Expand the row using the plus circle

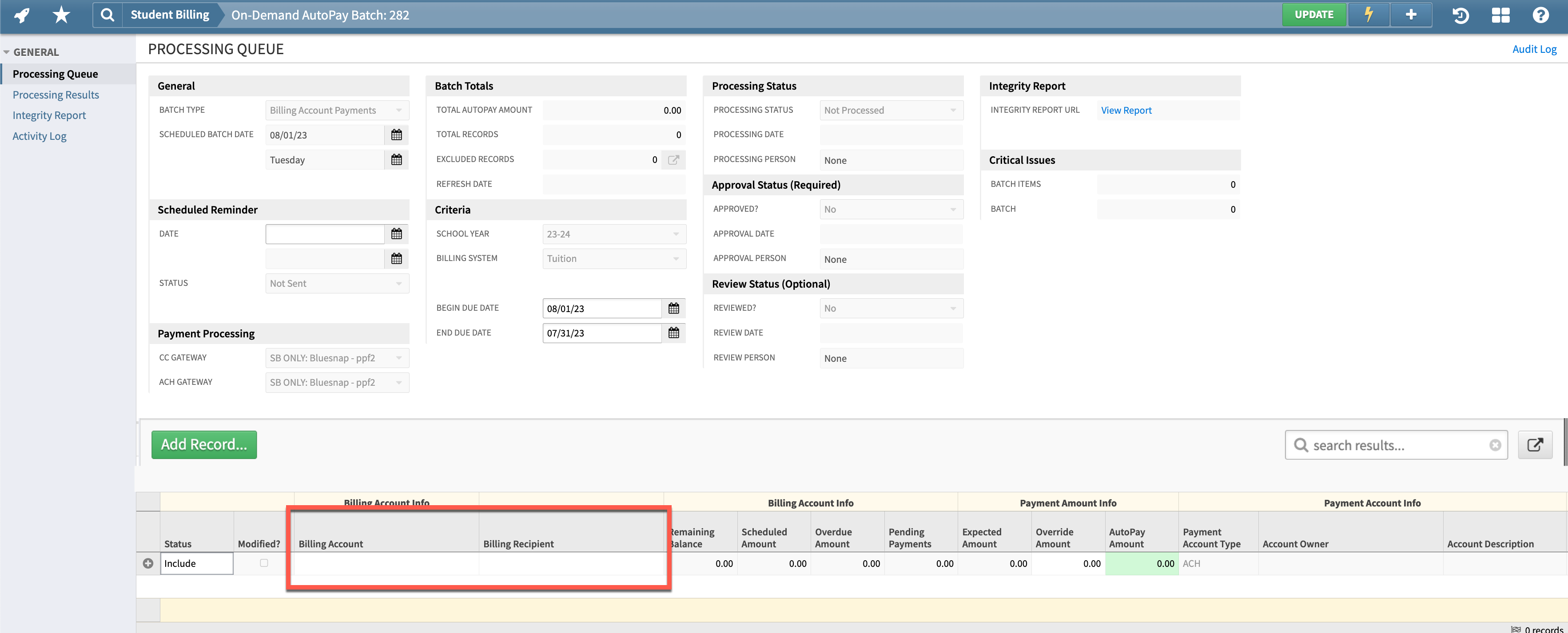148,564
